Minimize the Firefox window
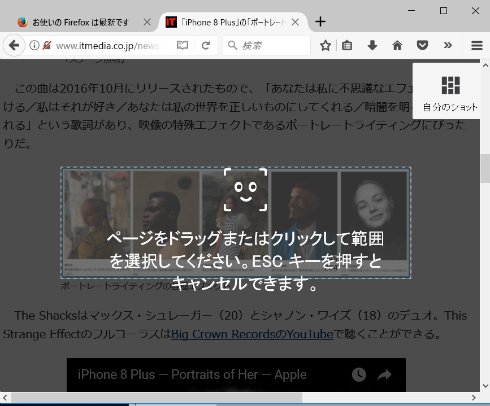This screenshot has height=406, width=490. click(x=412, y=11)
